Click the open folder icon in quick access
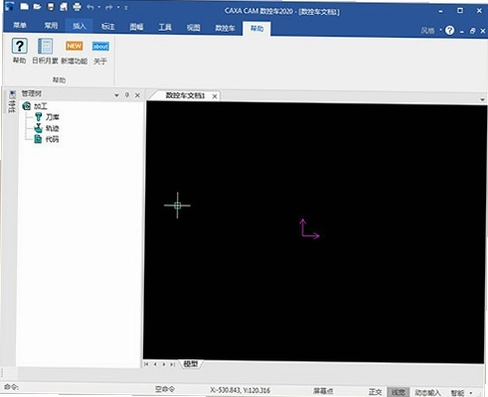Image resolution: width=488 pixels, height=397 pixels. point(37,7)
